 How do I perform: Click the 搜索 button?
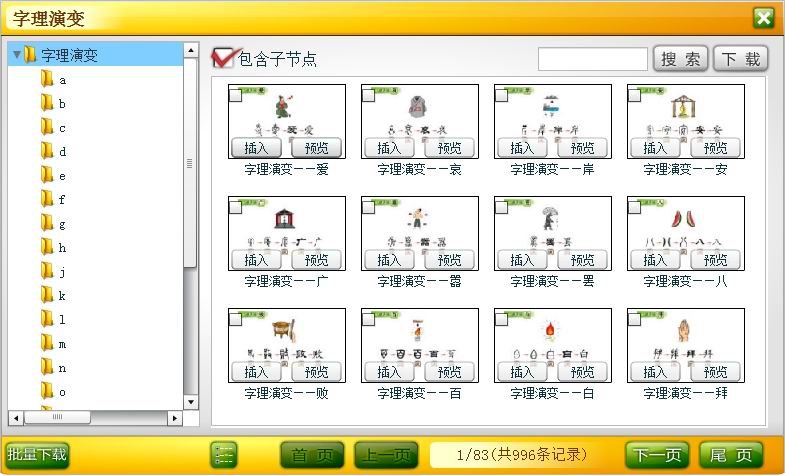[681, 59]
